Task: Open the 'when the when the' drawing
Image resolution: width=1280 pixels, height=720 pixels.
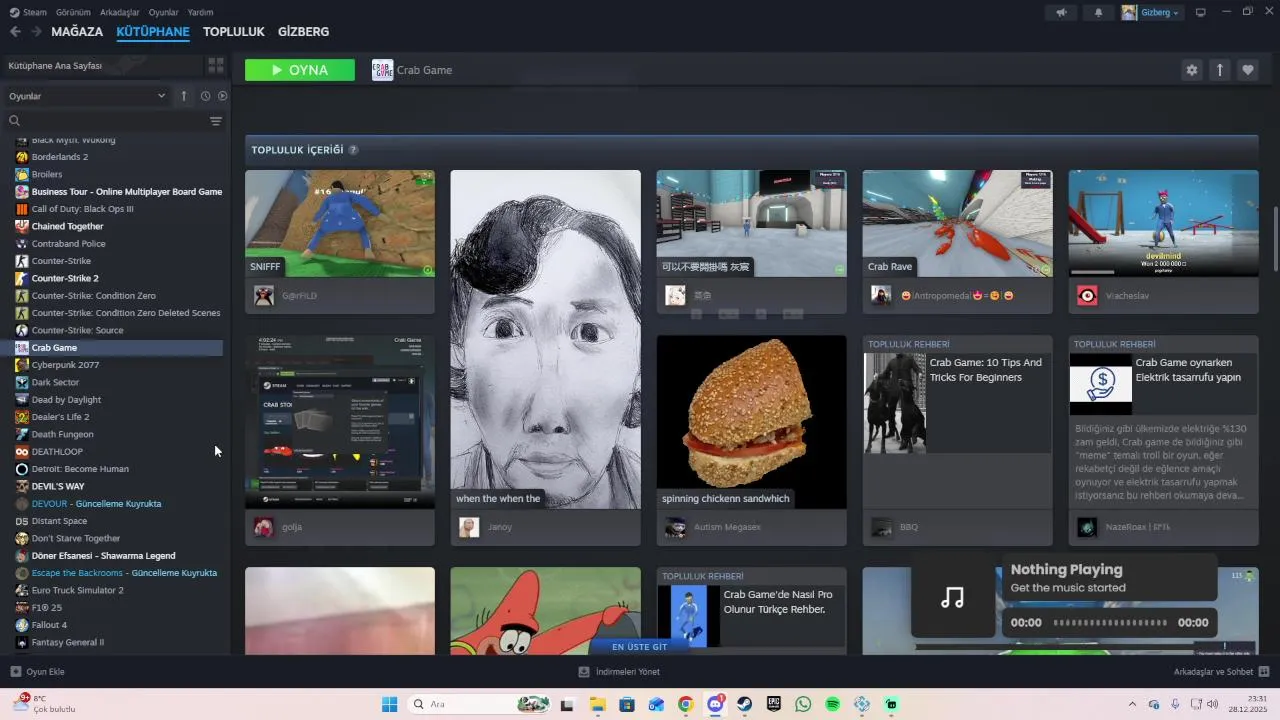Action: tap(545, 340)
